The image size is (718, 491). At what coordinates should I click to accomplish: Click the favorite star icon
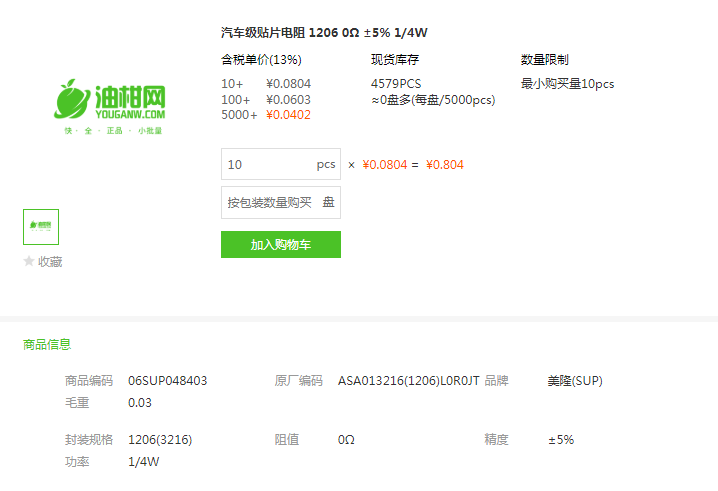click(x=29, y=261)
